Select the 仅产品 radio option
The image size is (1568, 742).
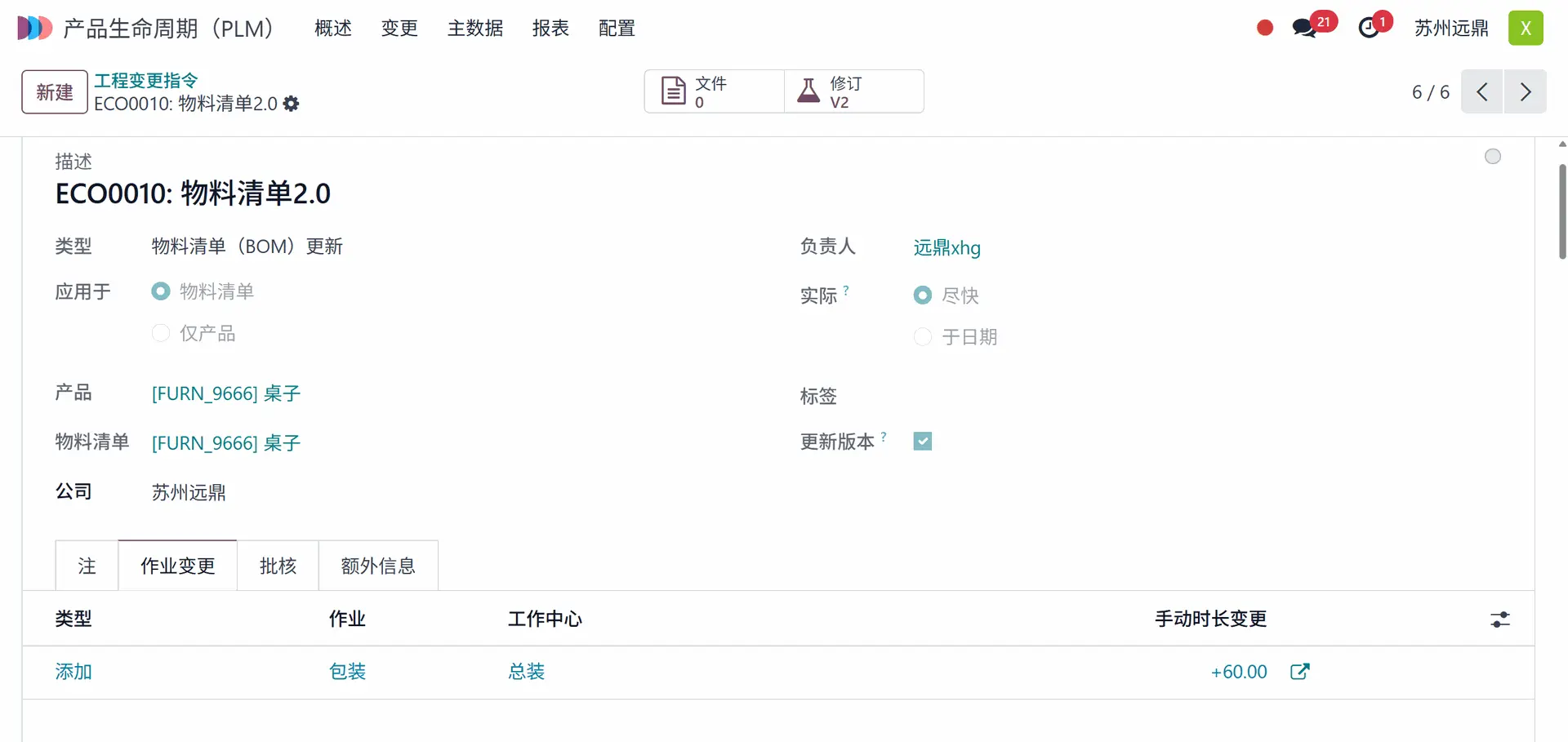pos(161,333)
